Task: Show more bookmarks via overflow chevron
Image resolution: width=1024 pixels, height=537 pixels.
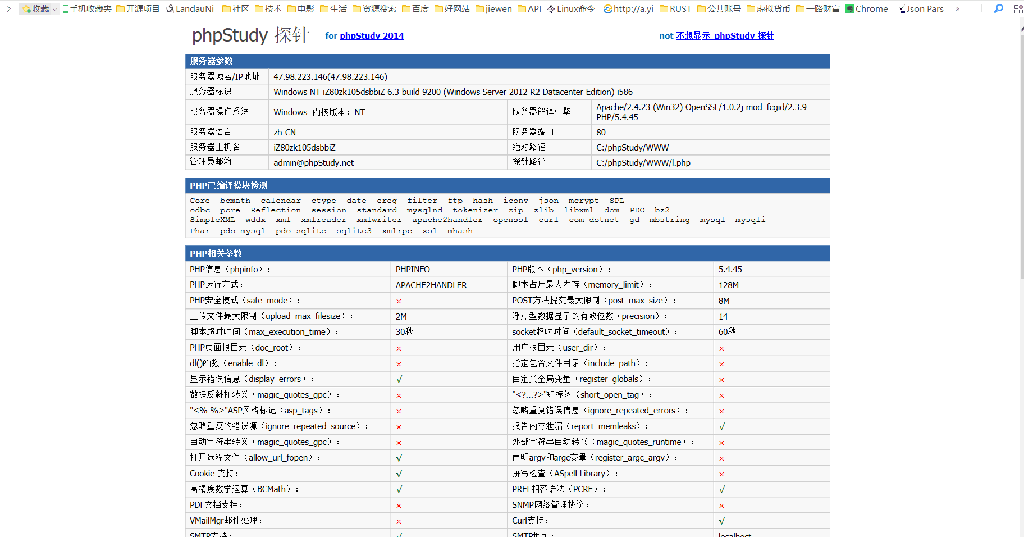Action: [x=957, y=8]
